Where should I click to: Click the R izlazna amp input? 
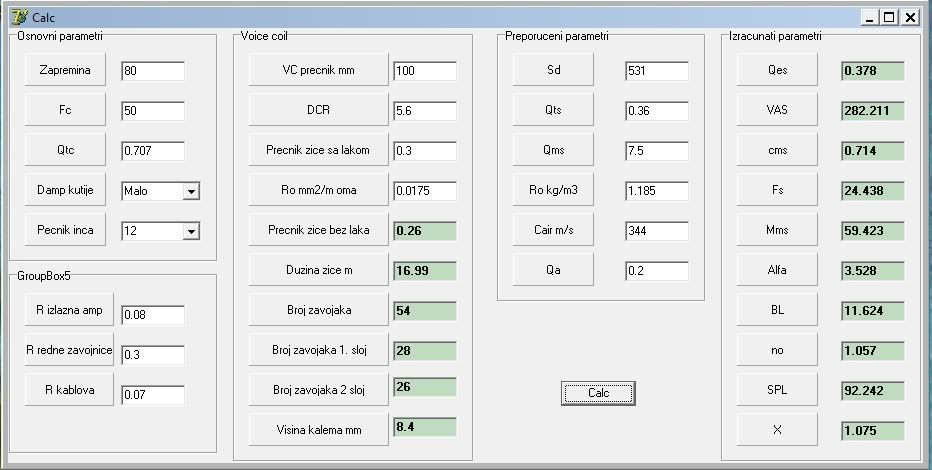(153, 316)
